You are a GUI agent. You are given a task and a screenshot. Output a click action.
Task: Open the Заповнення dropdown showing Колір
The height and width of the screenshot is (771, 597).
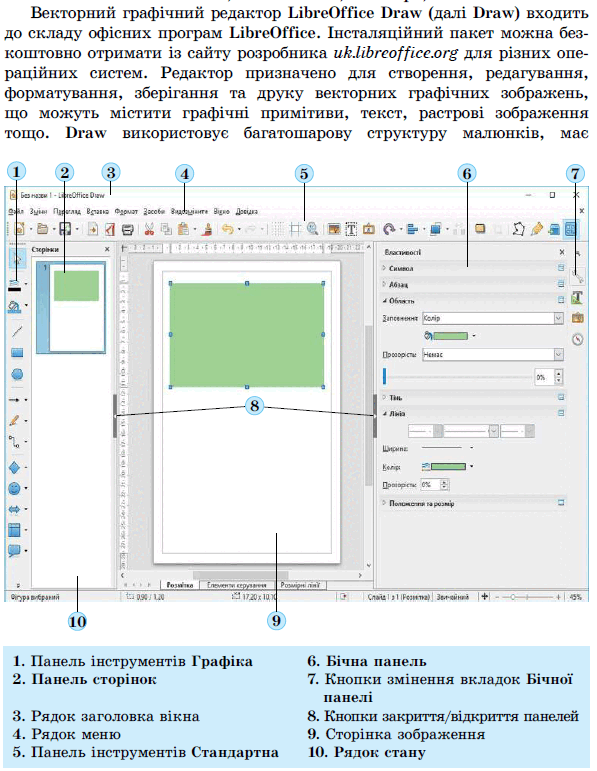(493, 318)
